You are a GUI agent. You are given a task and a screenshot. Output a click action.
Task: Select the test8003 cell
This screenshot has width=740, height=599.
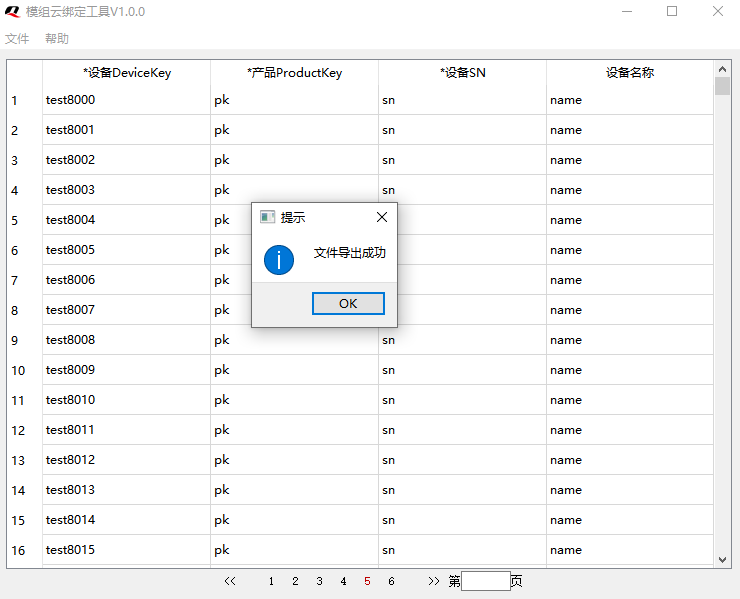pos(126,190)
